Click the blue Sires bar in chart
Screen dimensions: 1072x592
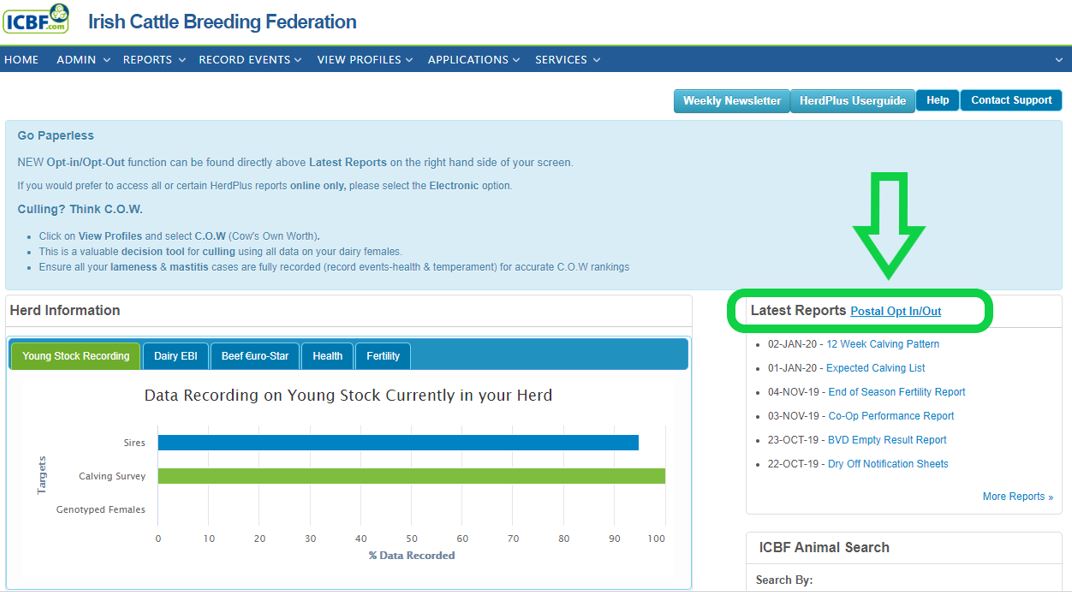click(x=398, y=442)
